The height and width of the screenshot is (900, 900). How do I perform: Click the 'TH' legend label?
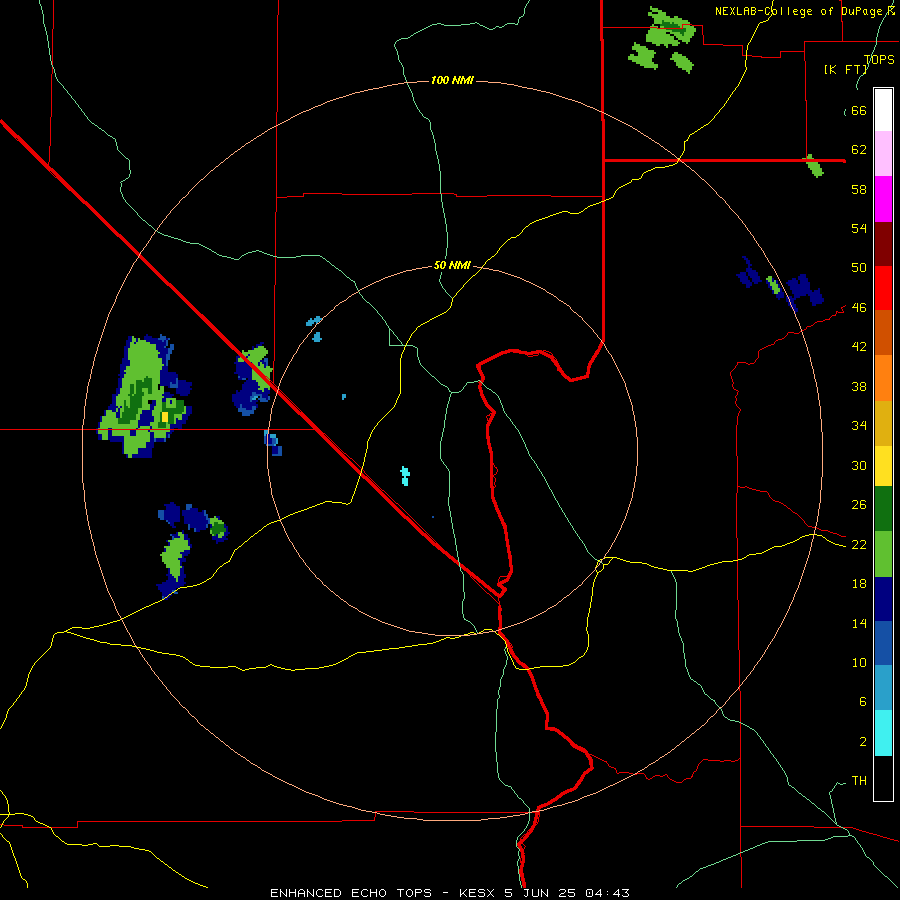[859, 781]
